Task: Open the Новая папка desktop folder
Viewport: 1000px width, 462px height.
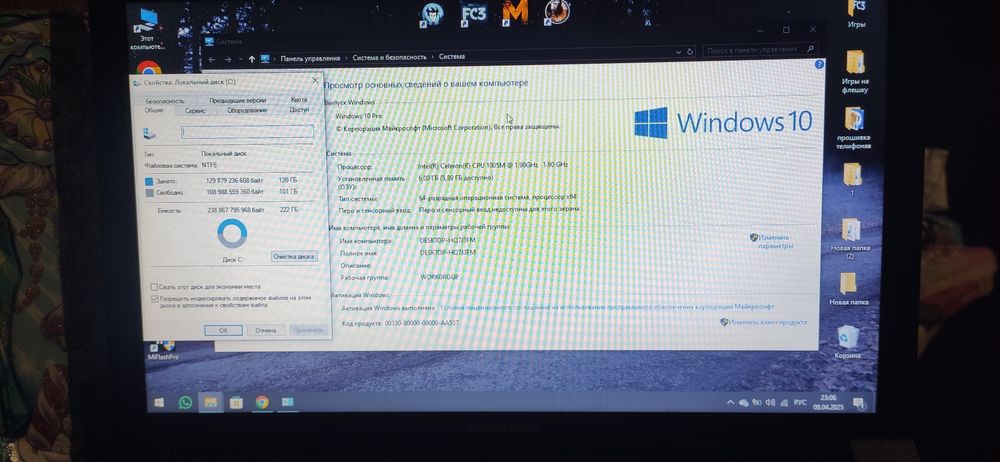Action: point(849,289)
